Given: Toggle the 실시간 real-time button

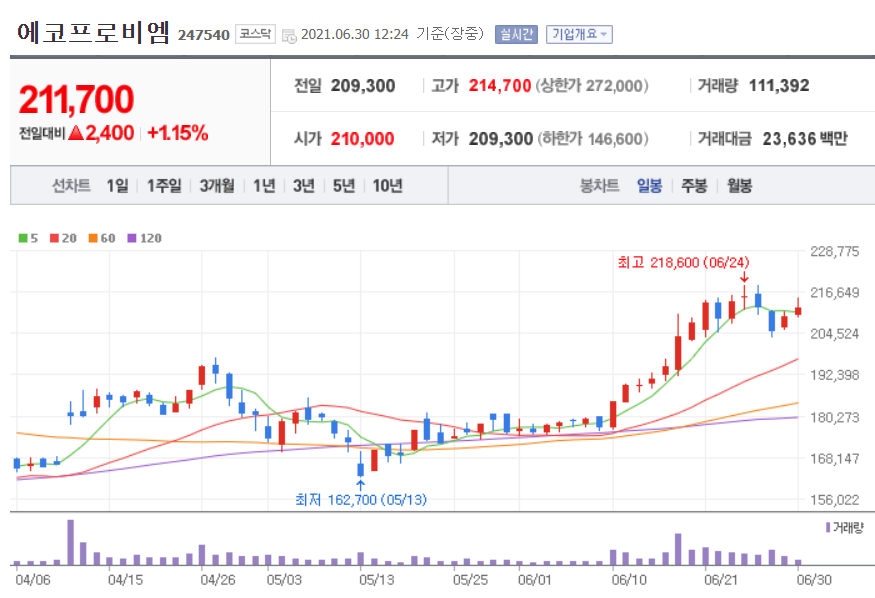Looking at the screenshot, I should pyautogui.click(x=516, y=35).
